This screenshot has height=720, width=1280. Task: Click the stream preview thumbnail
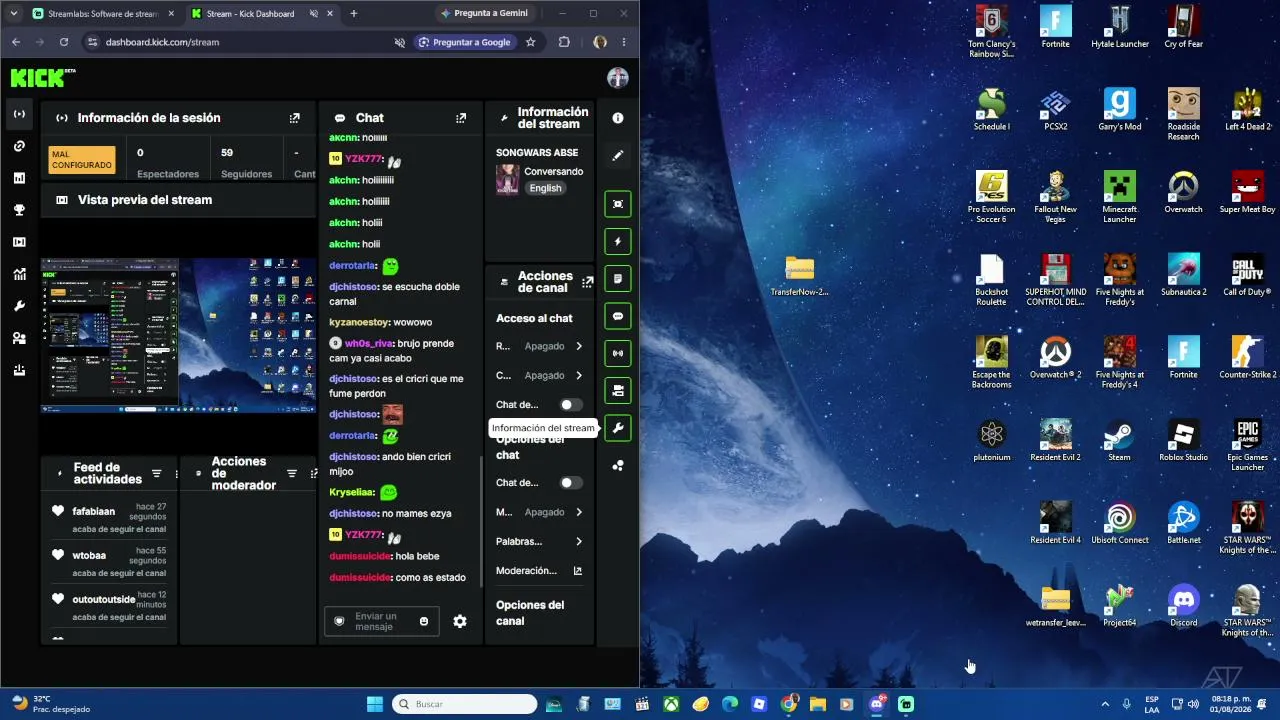pyautogui.click(x=178, y=335)
